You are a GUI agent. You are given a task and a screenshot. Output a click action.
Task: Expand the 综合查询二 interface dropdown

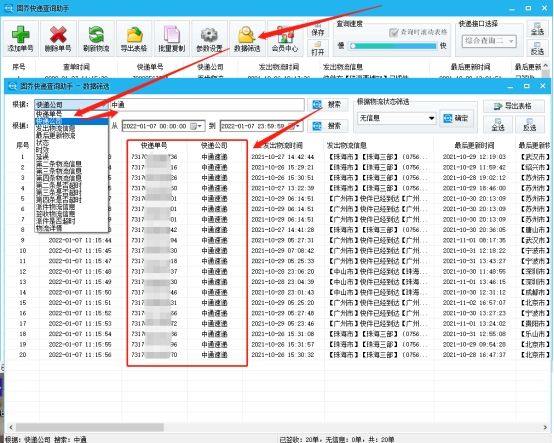pos(511,41)
